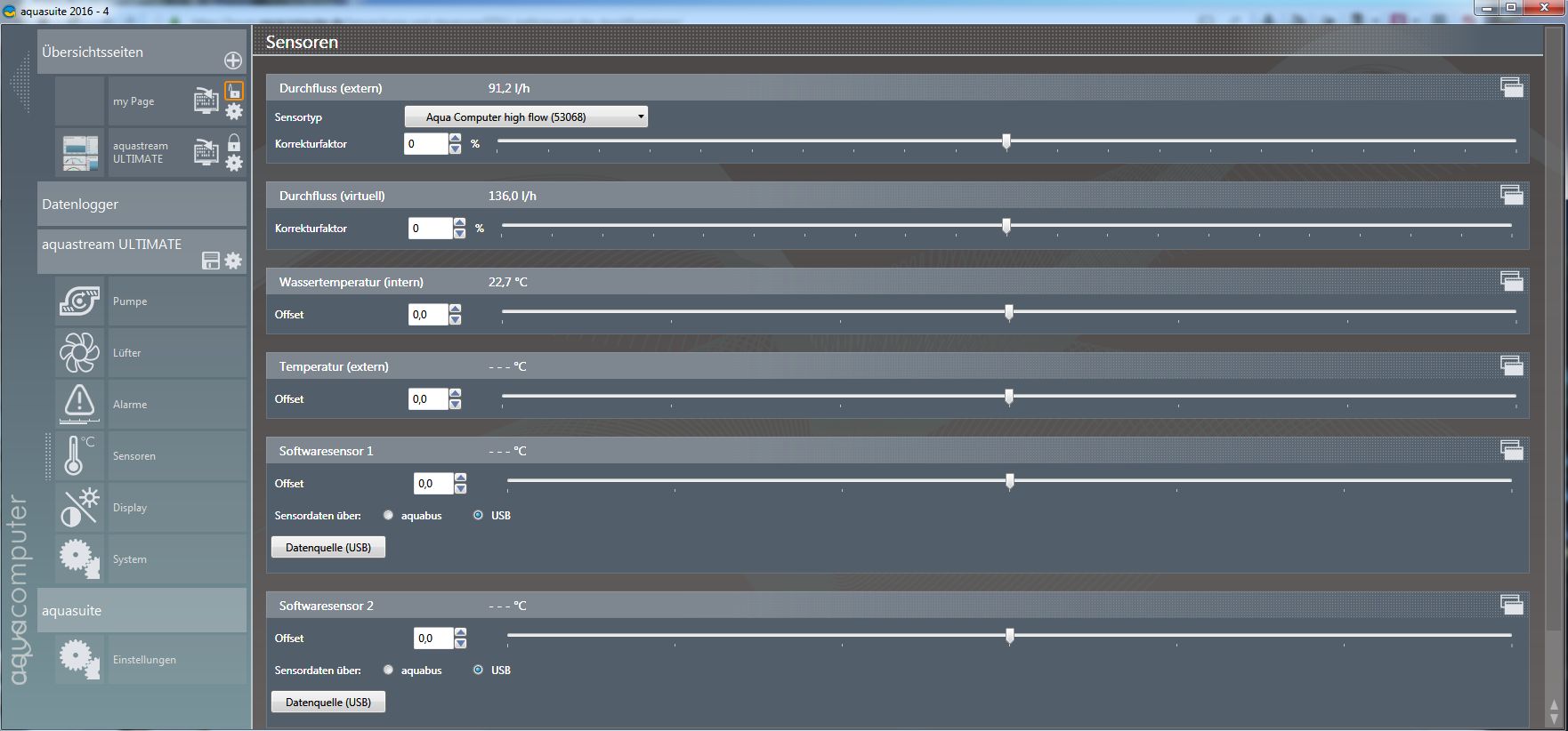Click Datenquelle (USB) button for Softwaresensor 2
Screen dimensions: 1568x731
[x=328, y=703]
